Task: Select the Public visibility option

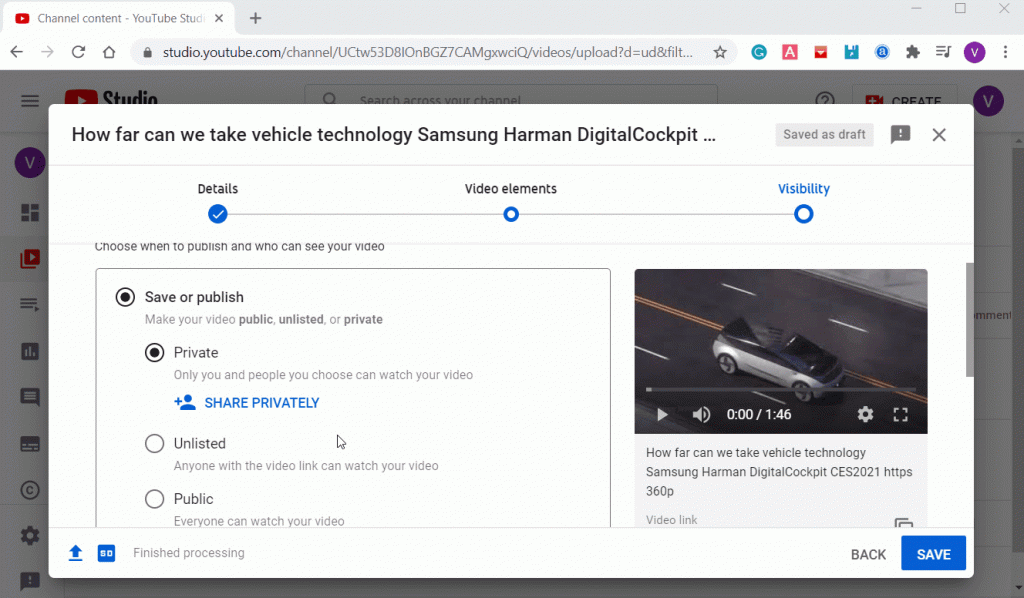Action: [x=155, y=499]
